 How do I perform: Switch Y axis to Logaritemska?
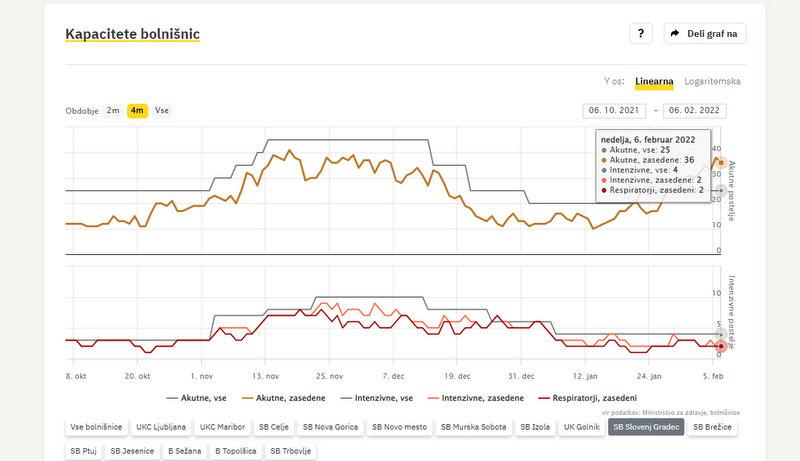pos(713,81)
